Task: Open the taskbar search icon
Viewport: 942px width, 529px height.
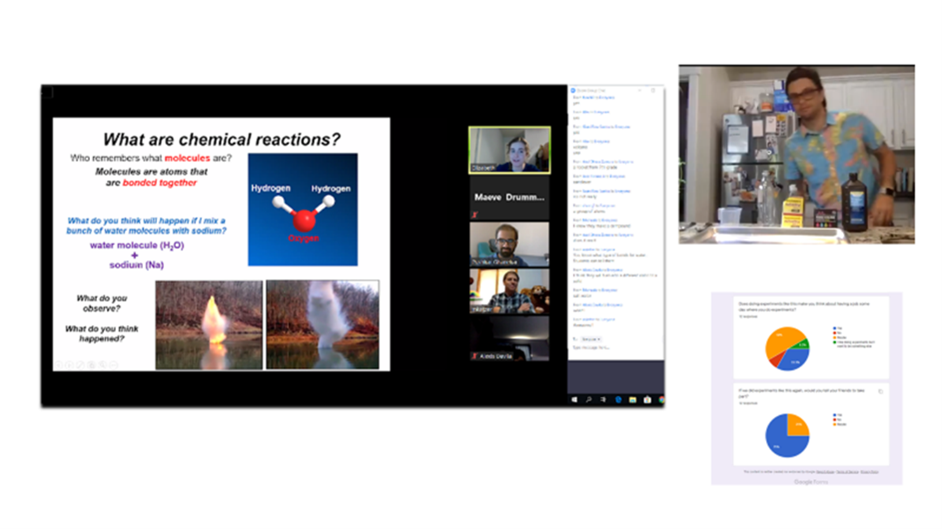Action: pyautogui.click(x=589, y=400)
